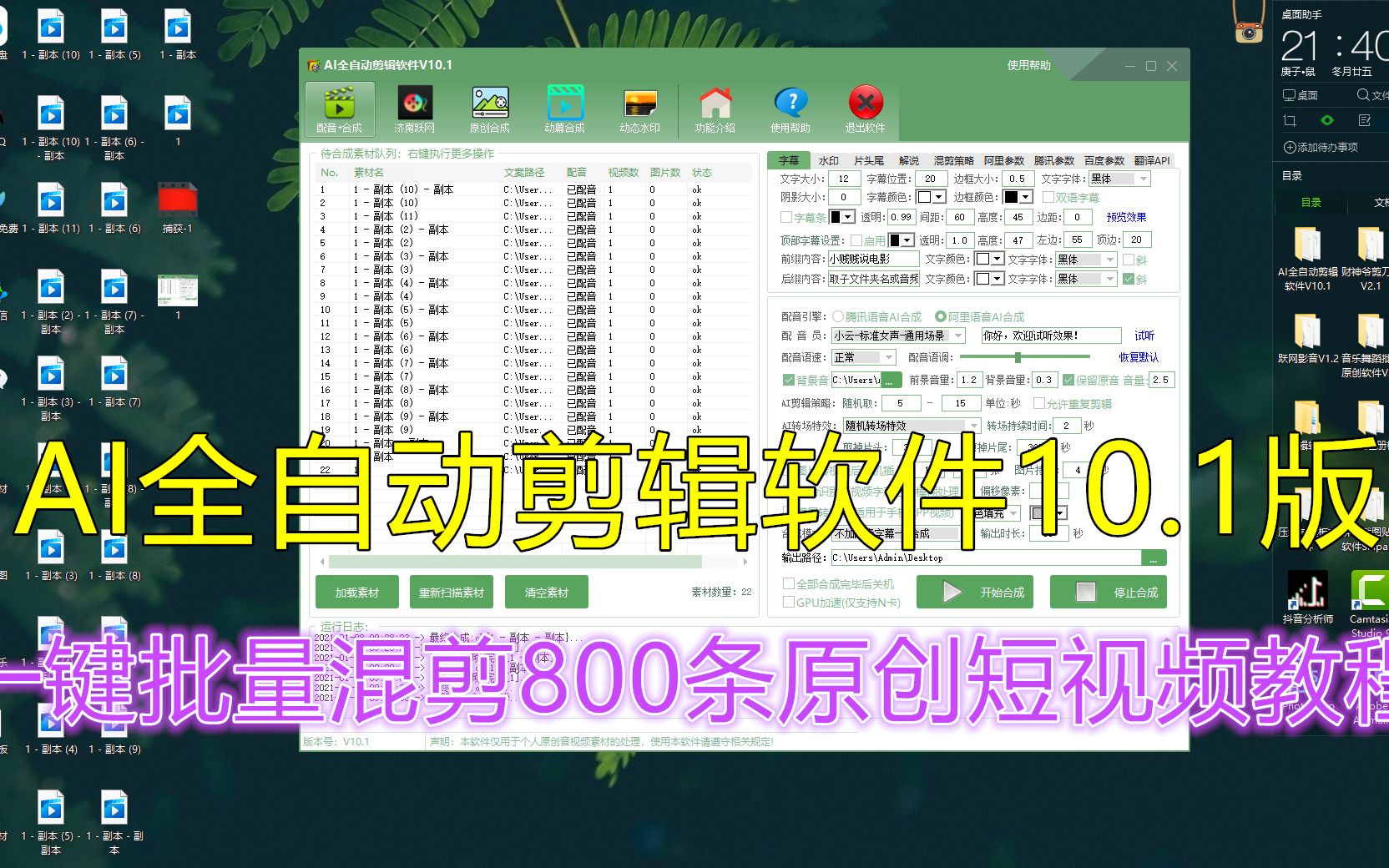Click the 清空素材 button
Viewport: 1389px width, 868px height.
(x=547, y=593)
